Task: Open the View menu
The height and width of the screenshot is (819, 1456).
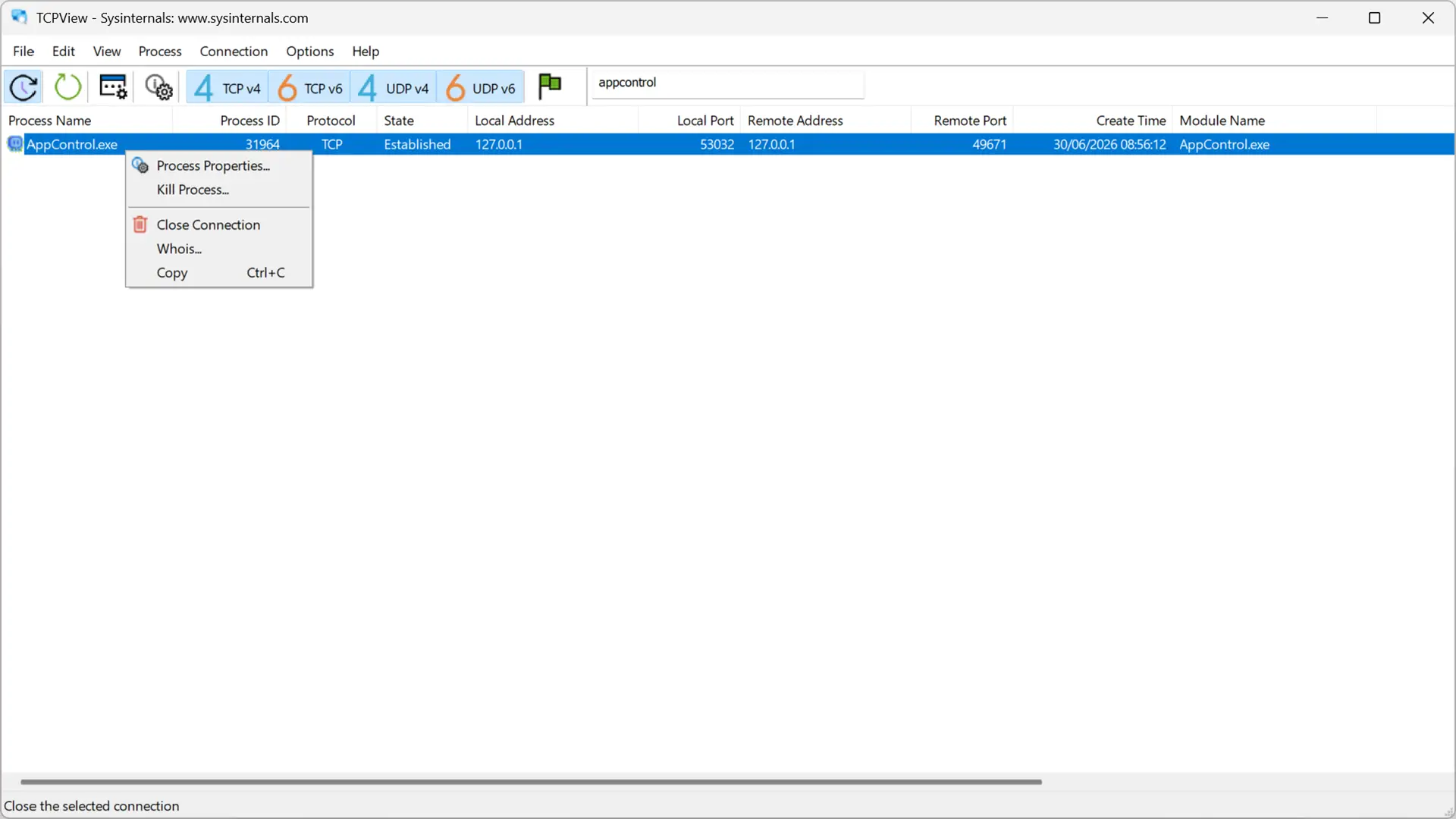Action: 107,51
